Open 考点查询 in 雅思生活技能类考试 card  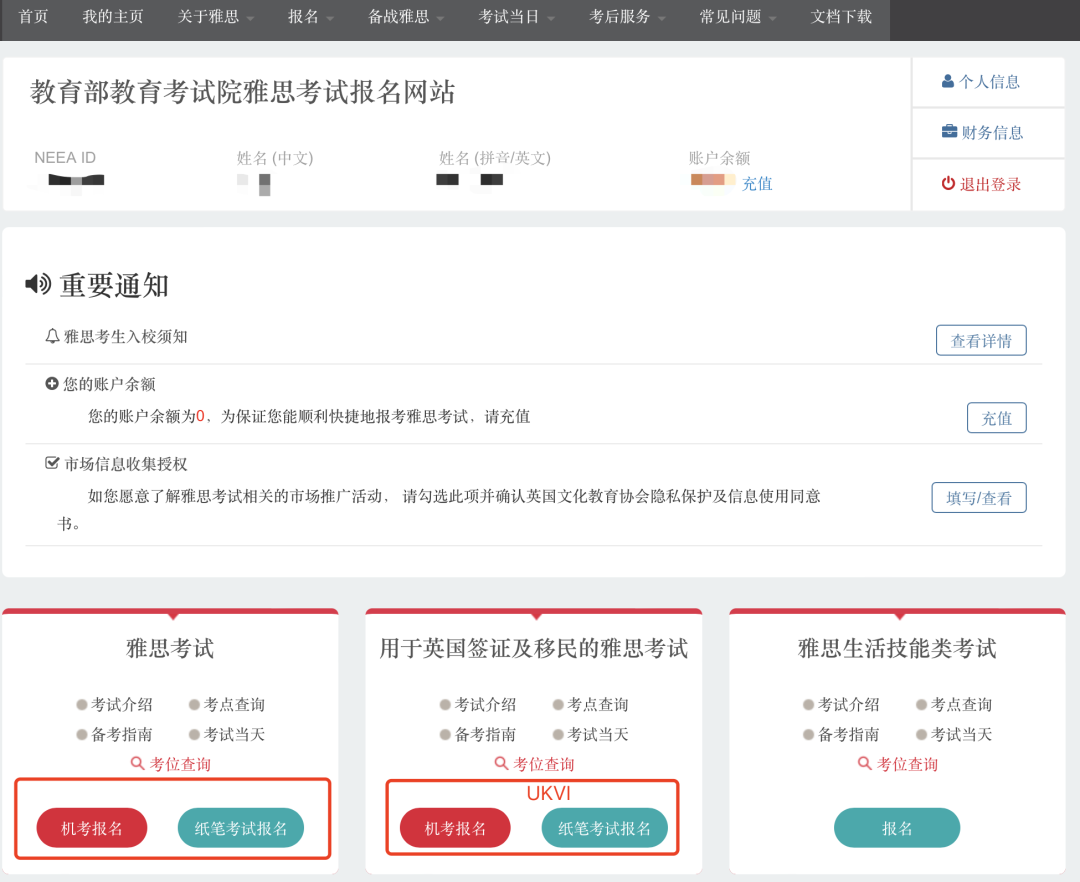[961, 705]
